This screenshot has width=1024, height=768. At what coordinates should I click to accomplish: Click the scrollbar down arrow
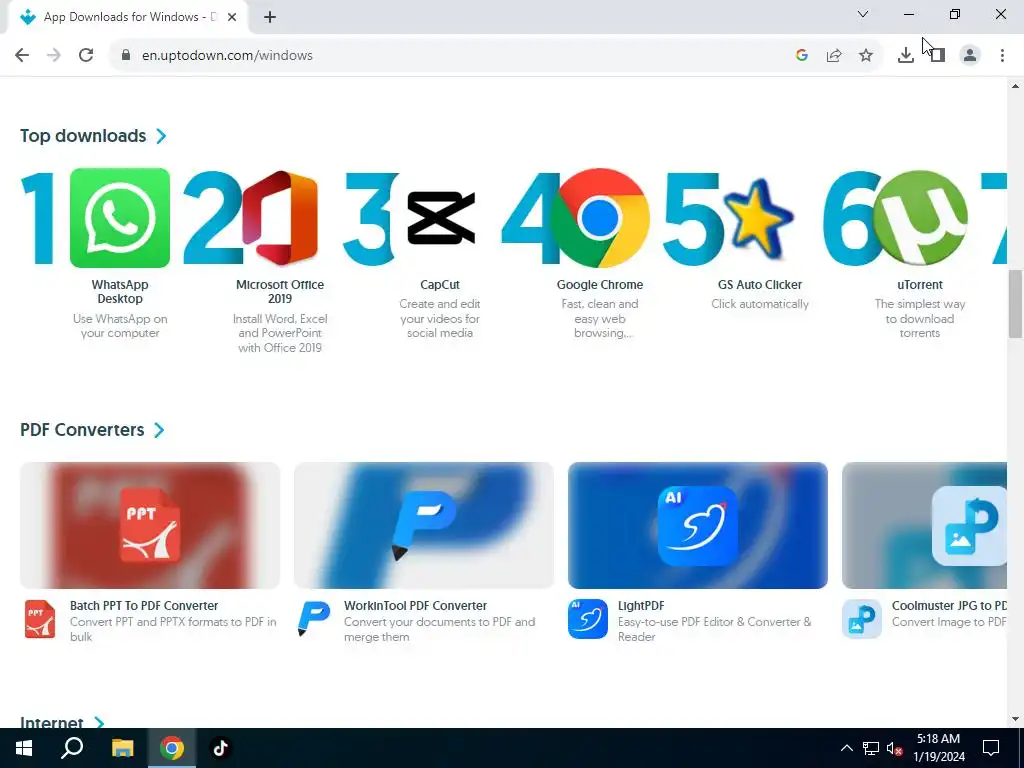[x=1015, y=719]
